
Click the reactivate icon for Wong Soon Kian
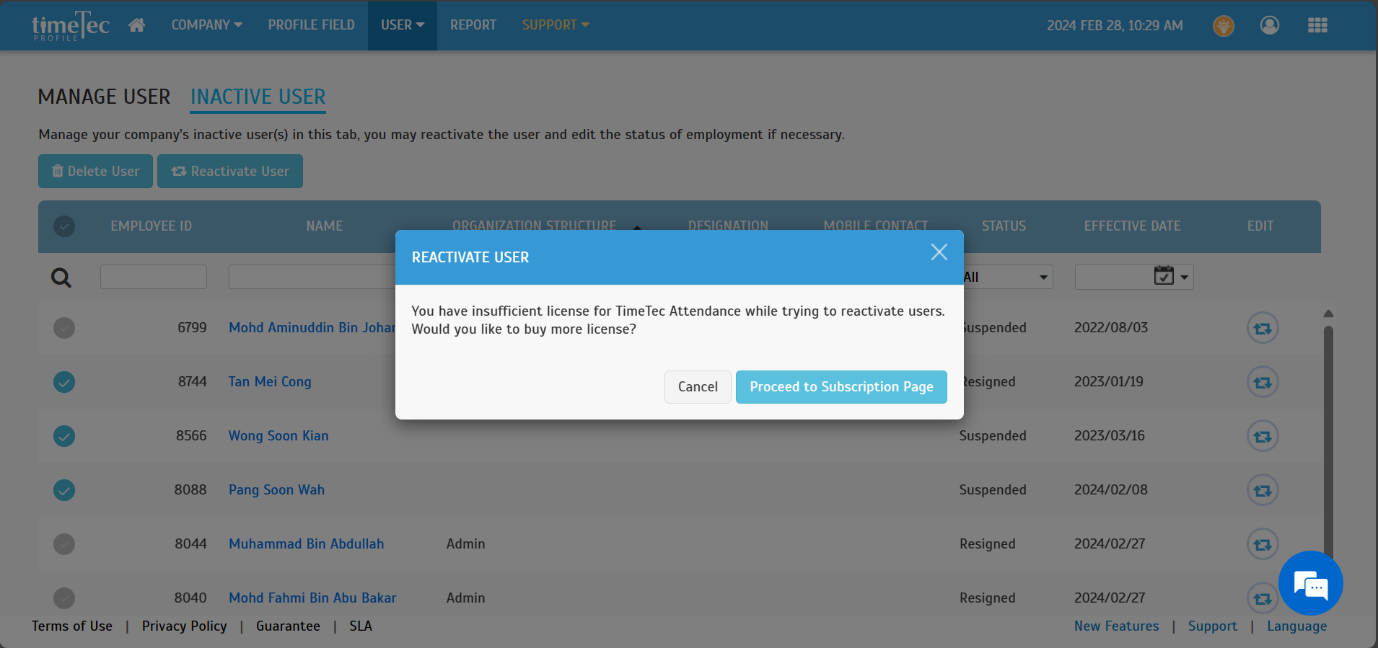click(1262, 436)
